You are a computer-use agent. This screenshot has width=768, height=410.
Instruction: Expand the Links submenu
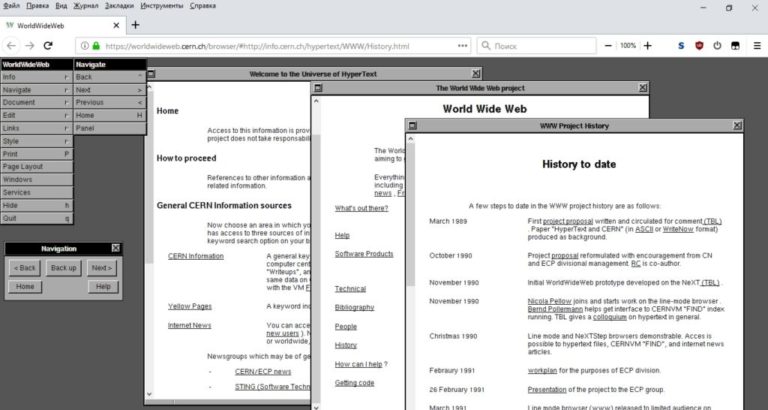point(37,128)
